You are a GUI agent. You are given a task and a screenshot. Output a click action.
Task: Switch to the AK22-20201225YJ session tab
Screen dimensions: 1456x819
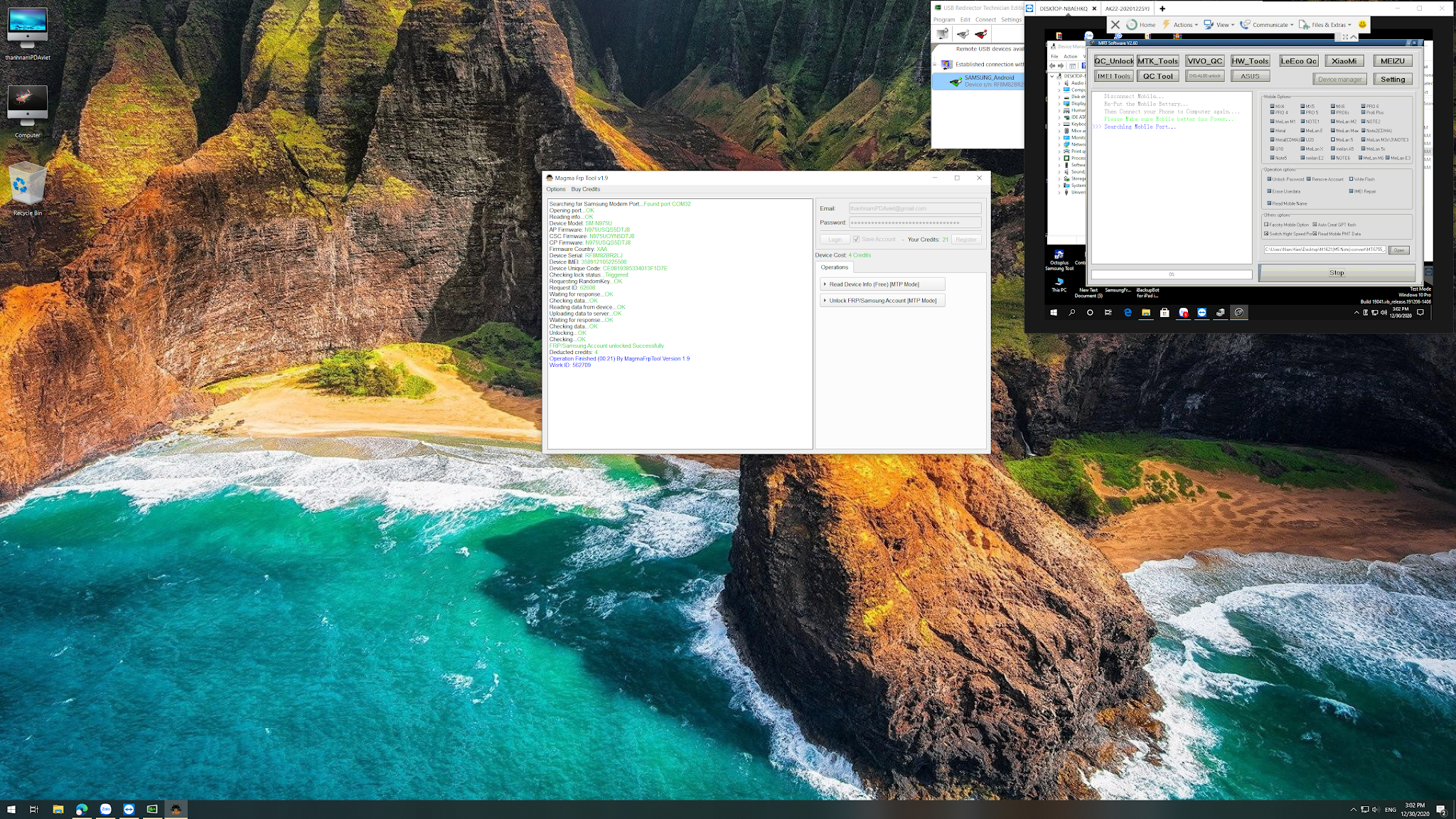1127,9
